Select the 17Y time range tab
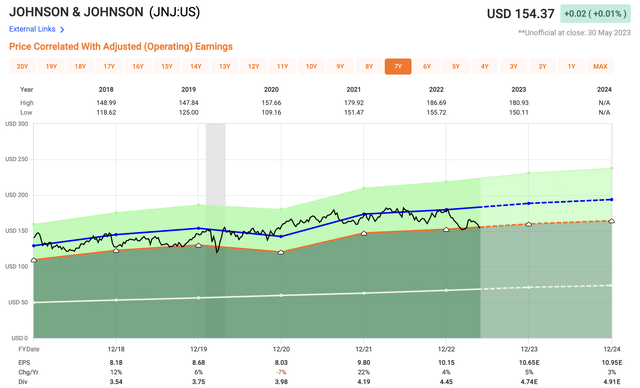 pyautogui.click(x=109, y=67)
